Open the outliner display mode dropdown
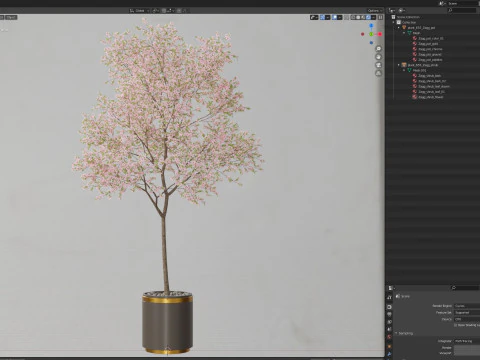Screen dimensions: 480x360 402,11
